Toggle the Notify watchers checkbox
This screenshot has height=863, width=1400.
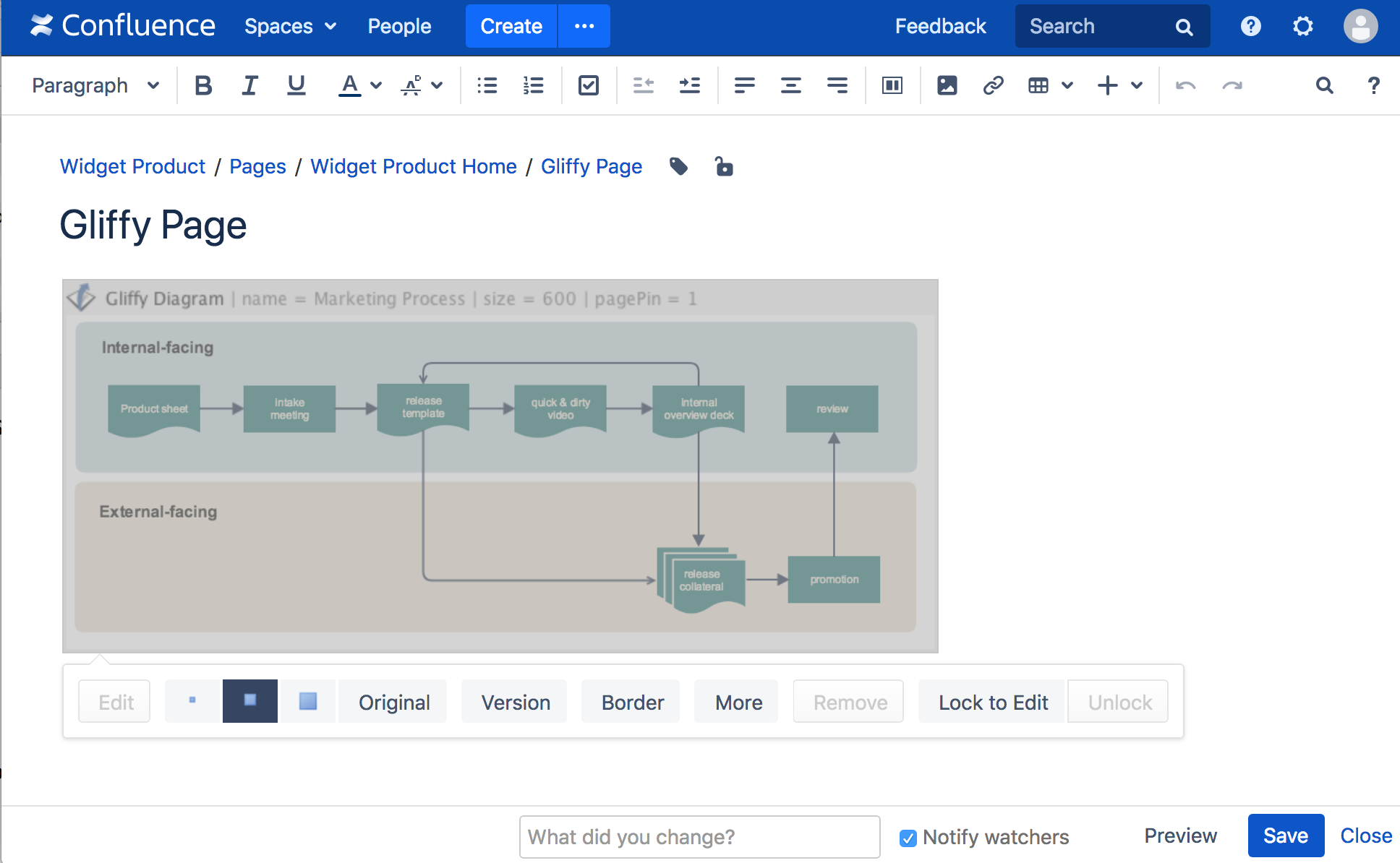908,838
